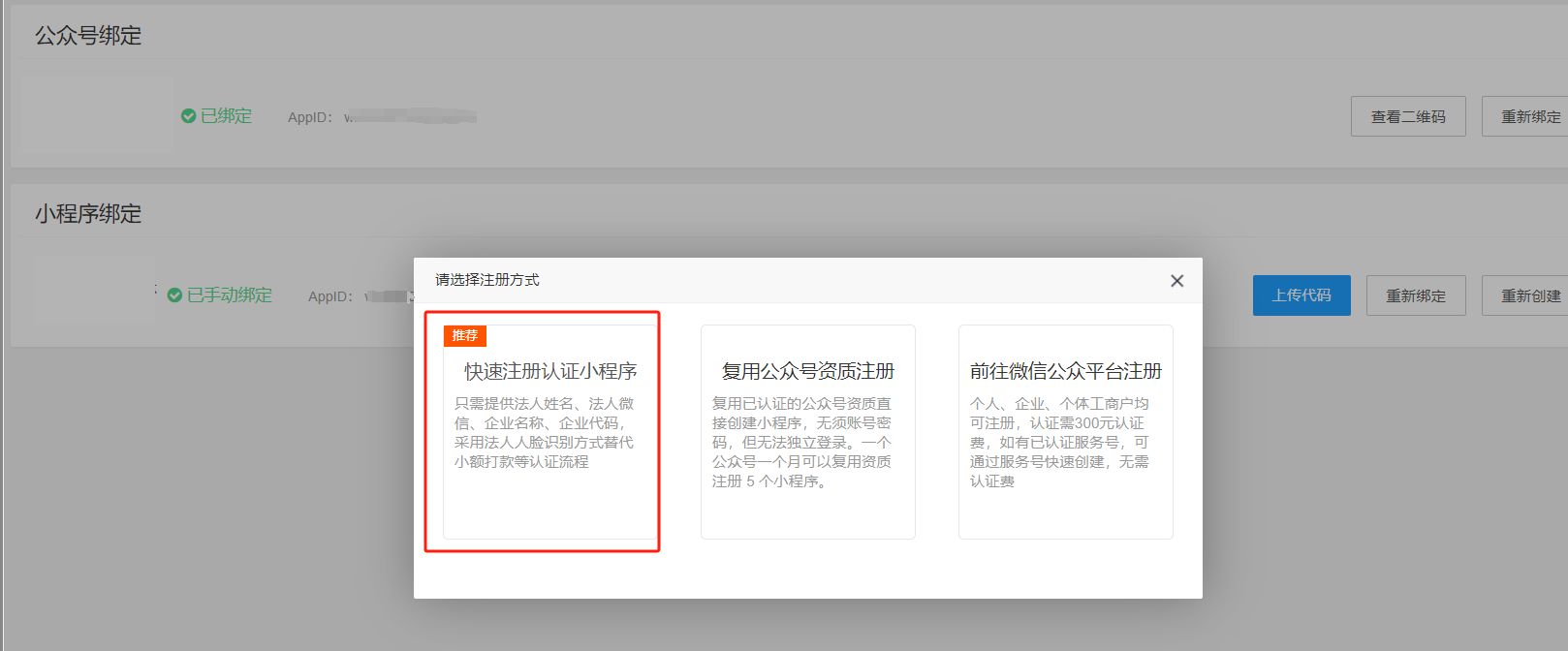
Task: Click the AppID value in 小程序绑定
Action: pyautogui.click(x=387, y=296)
